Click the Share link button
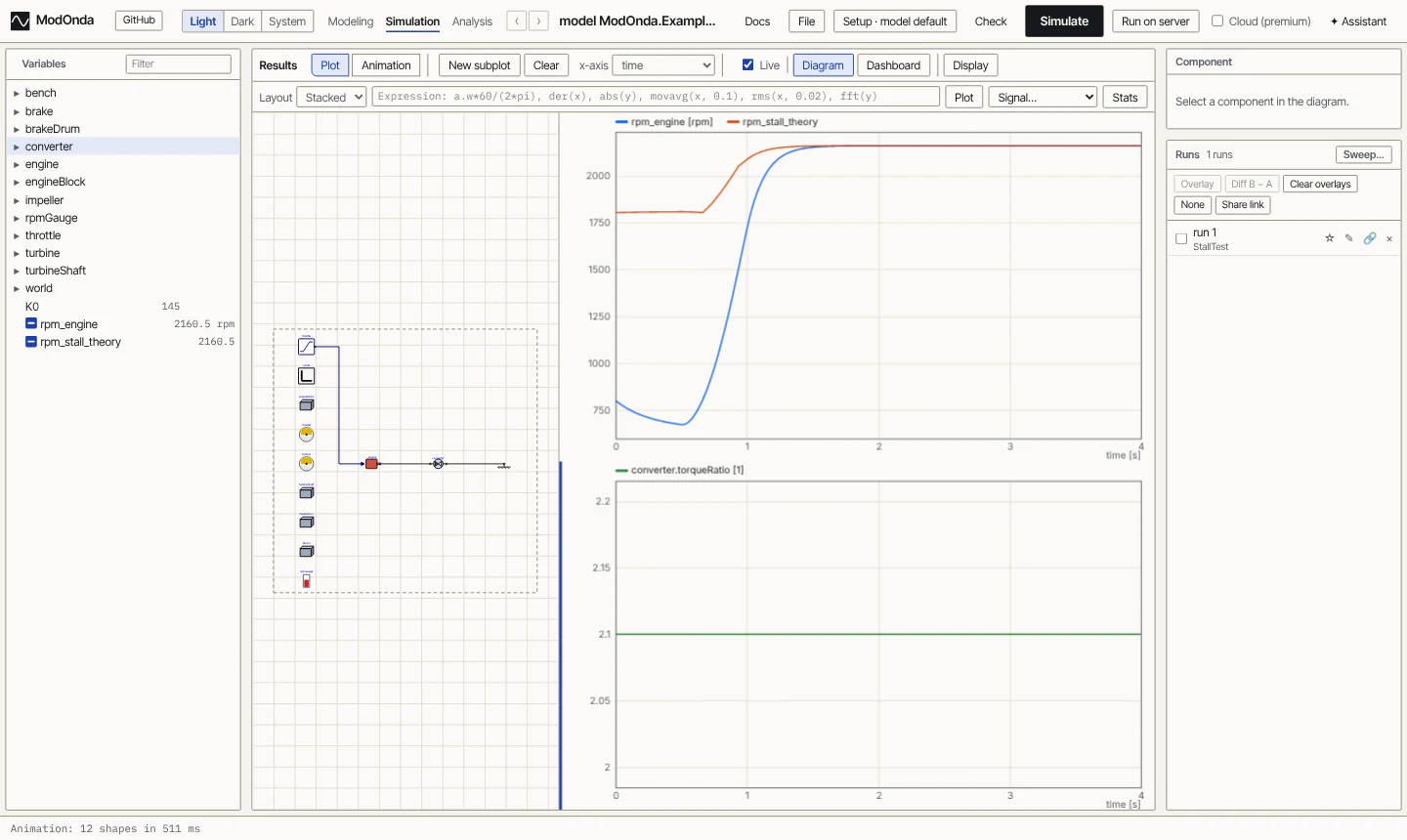 (1242, 205)
